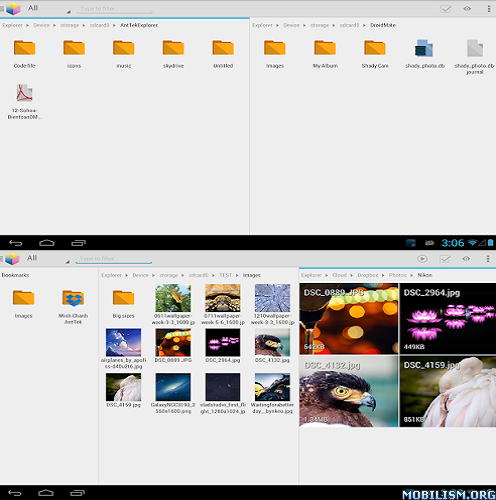
Task: Select the DroidMate breadcrumb label
Action: pos(383,25)
